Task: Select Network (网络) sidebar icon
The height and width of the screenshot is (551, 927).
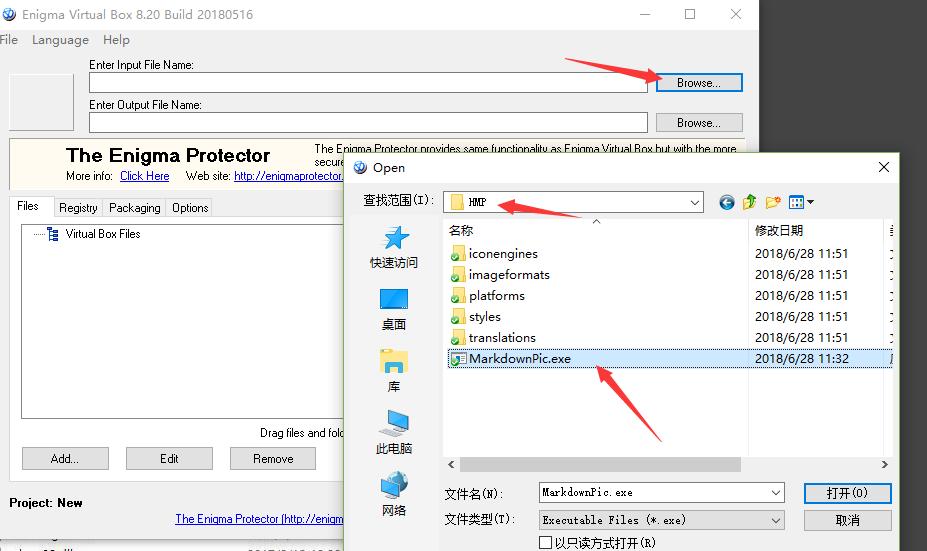Action: coord(394,485)
